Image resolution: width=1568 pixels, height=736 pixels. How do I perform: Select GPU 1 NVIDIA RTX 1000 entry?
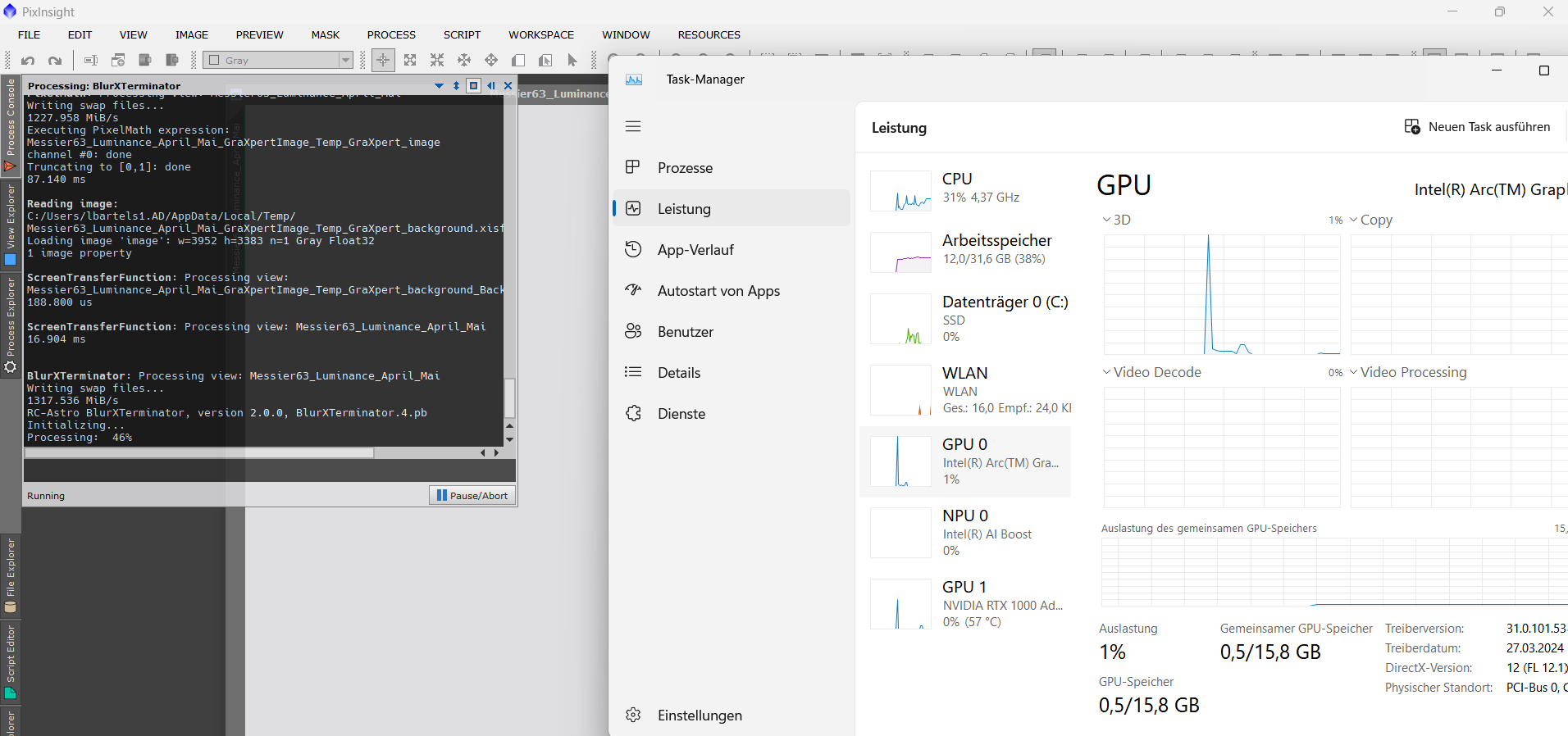[x=965, y=604]
